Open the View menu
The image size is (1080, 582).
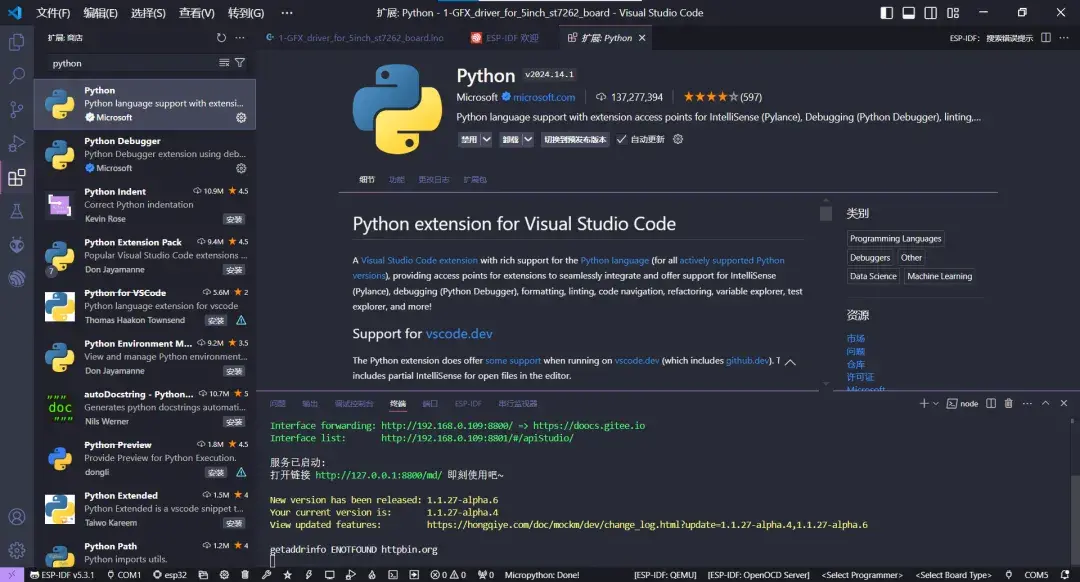click(x=196, y=12)
